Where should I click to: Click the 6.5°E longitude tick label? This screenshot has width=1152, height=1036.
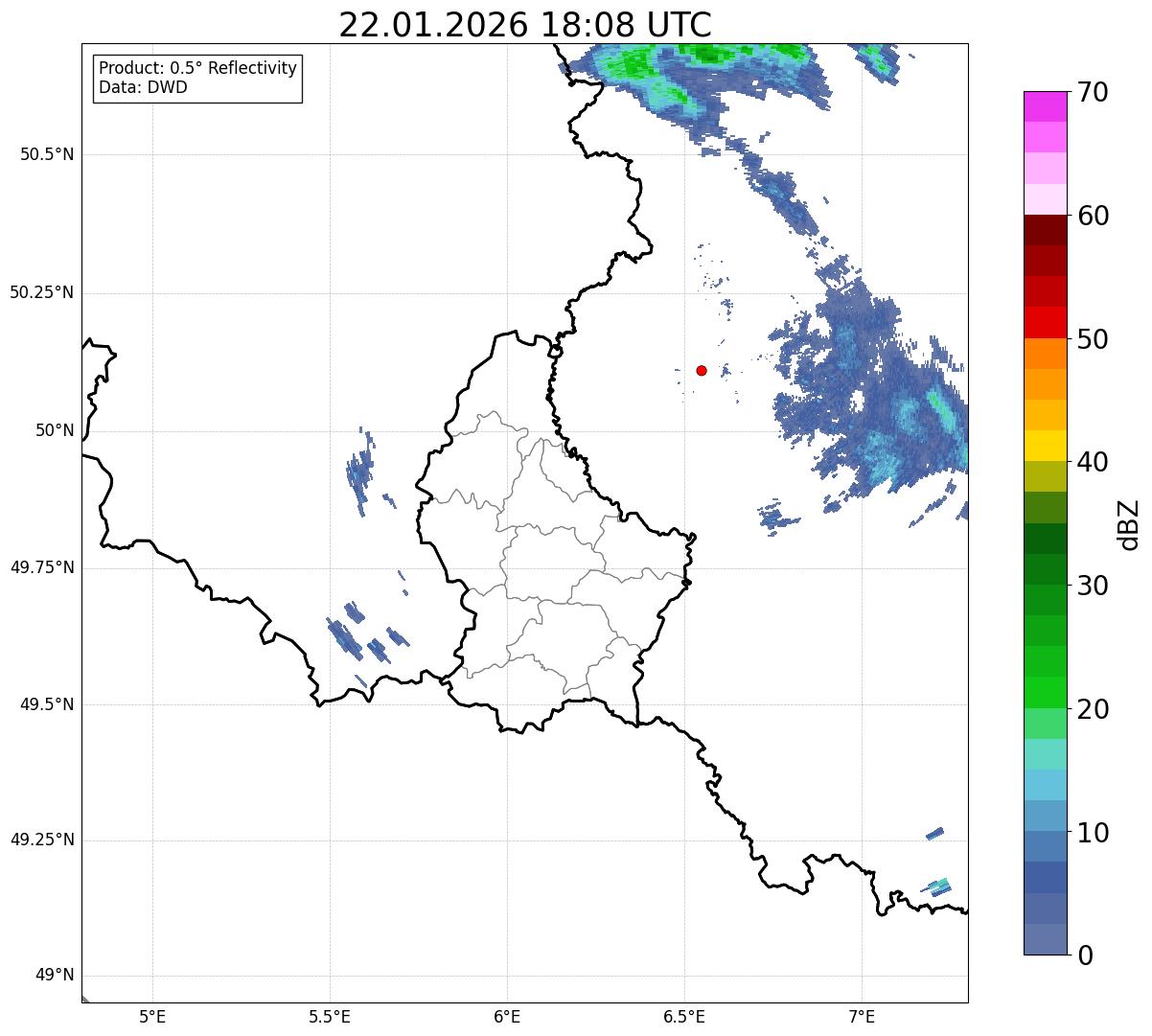pyautogui.click(x=684, y=1017)
